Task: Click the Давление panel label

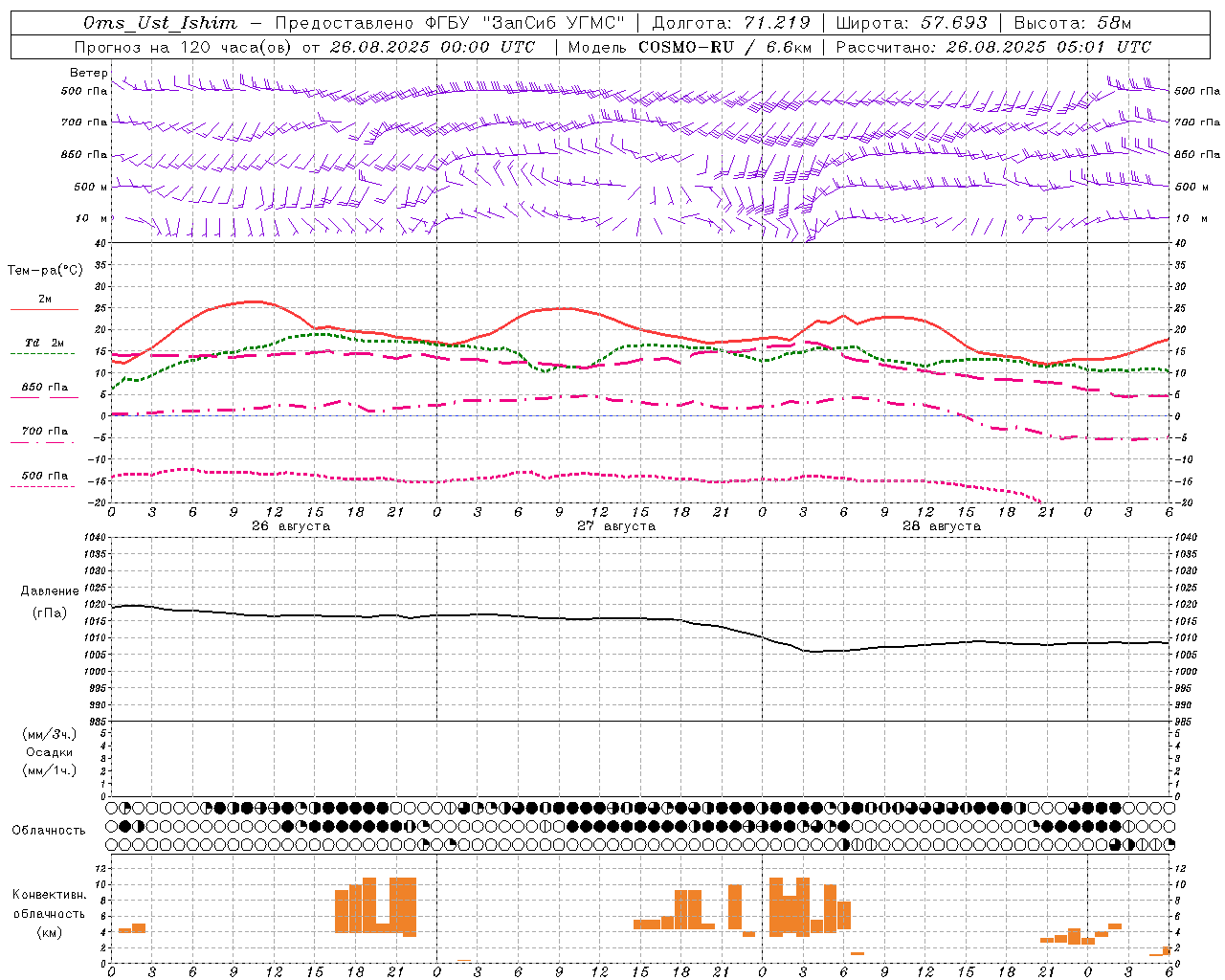Action: pos(50,591)
